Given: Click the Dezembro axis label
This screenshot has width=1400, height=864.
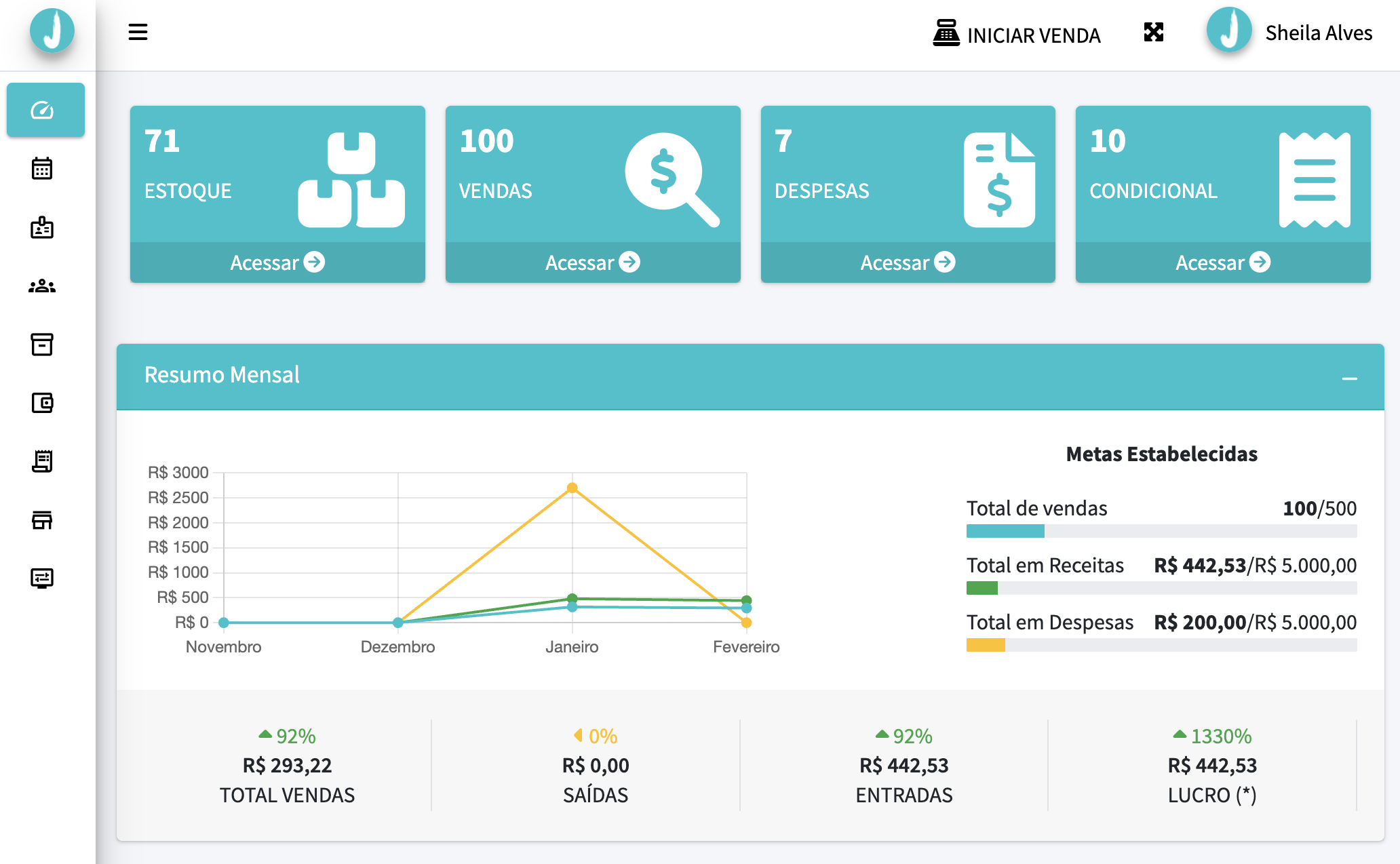Looking at the screenshot, I should coord(397,647).
